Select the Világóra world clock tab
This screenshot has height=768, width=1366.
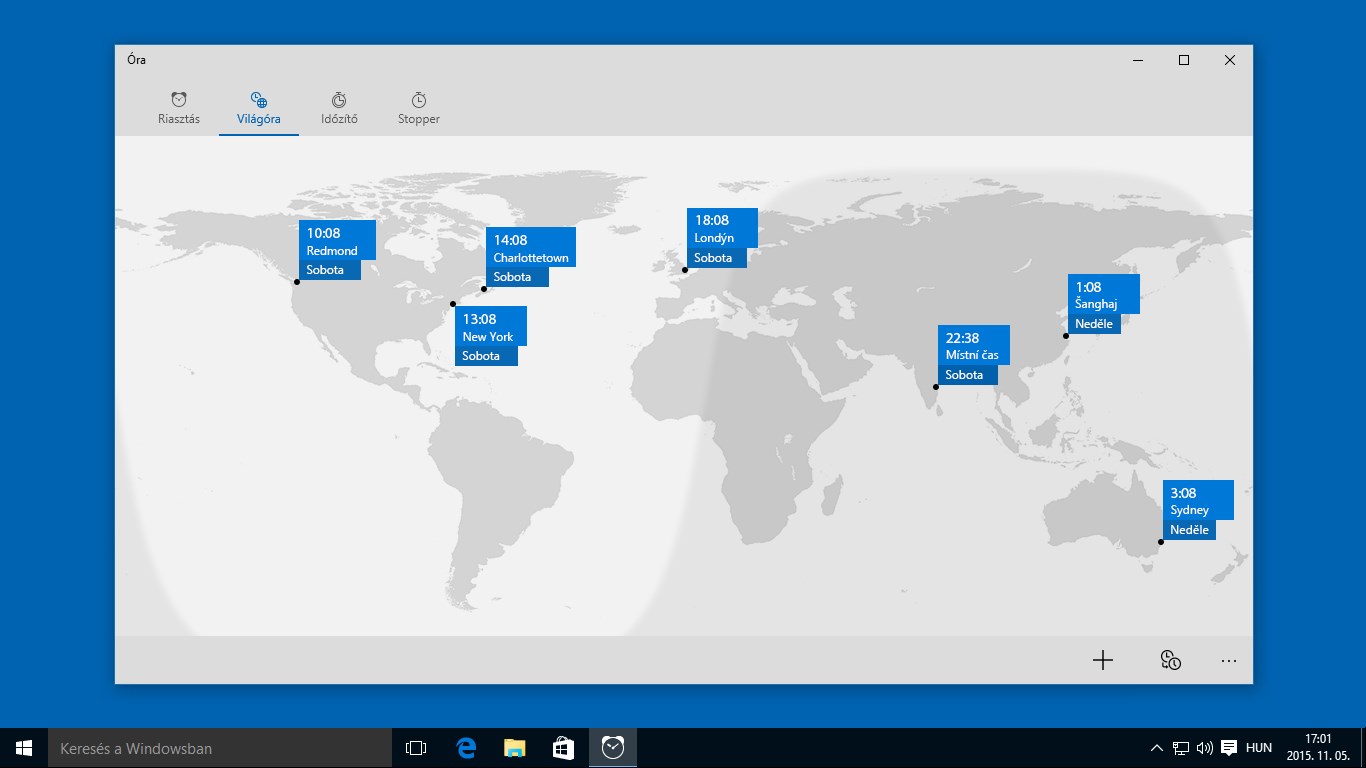tap(259, 108)
